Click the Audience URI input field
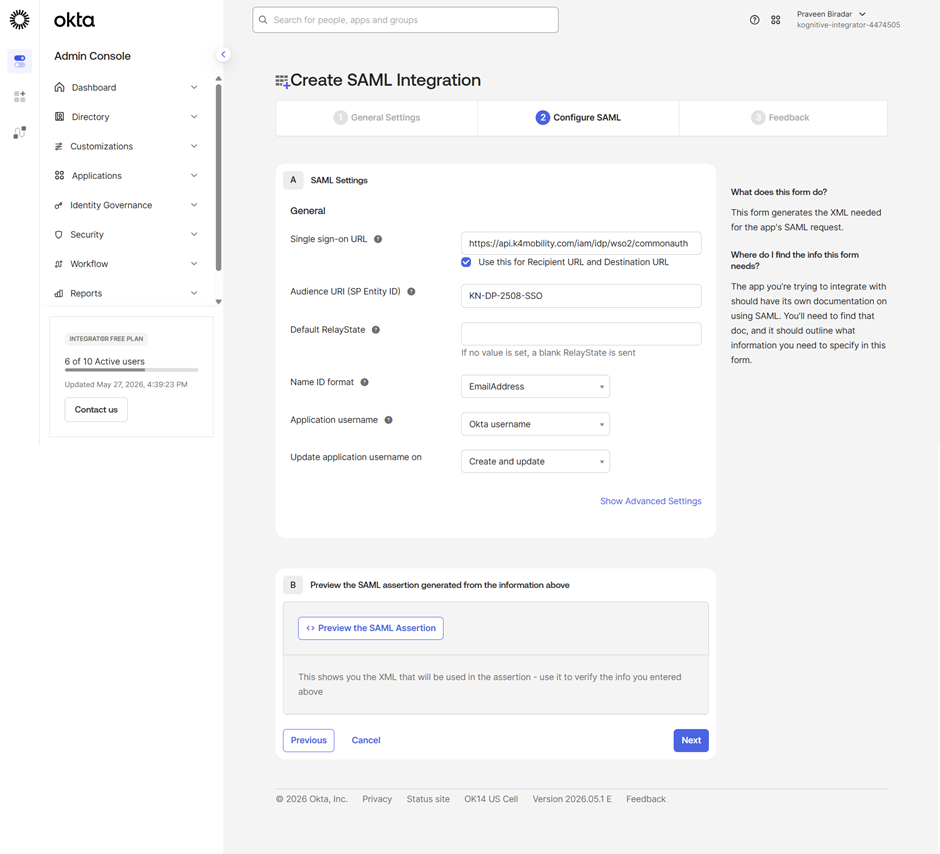Image resolution: width=940 pixels, height=854 pixels. 581,296
